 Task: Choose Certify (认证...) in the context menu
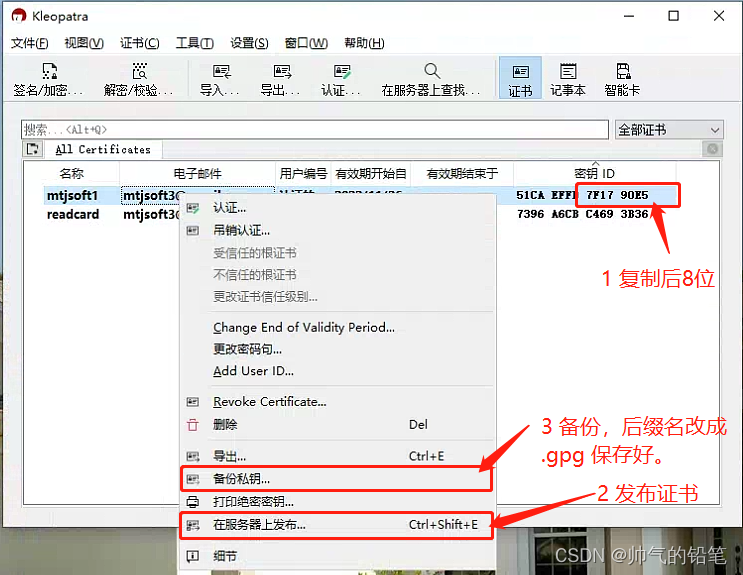tap(337, 208)
